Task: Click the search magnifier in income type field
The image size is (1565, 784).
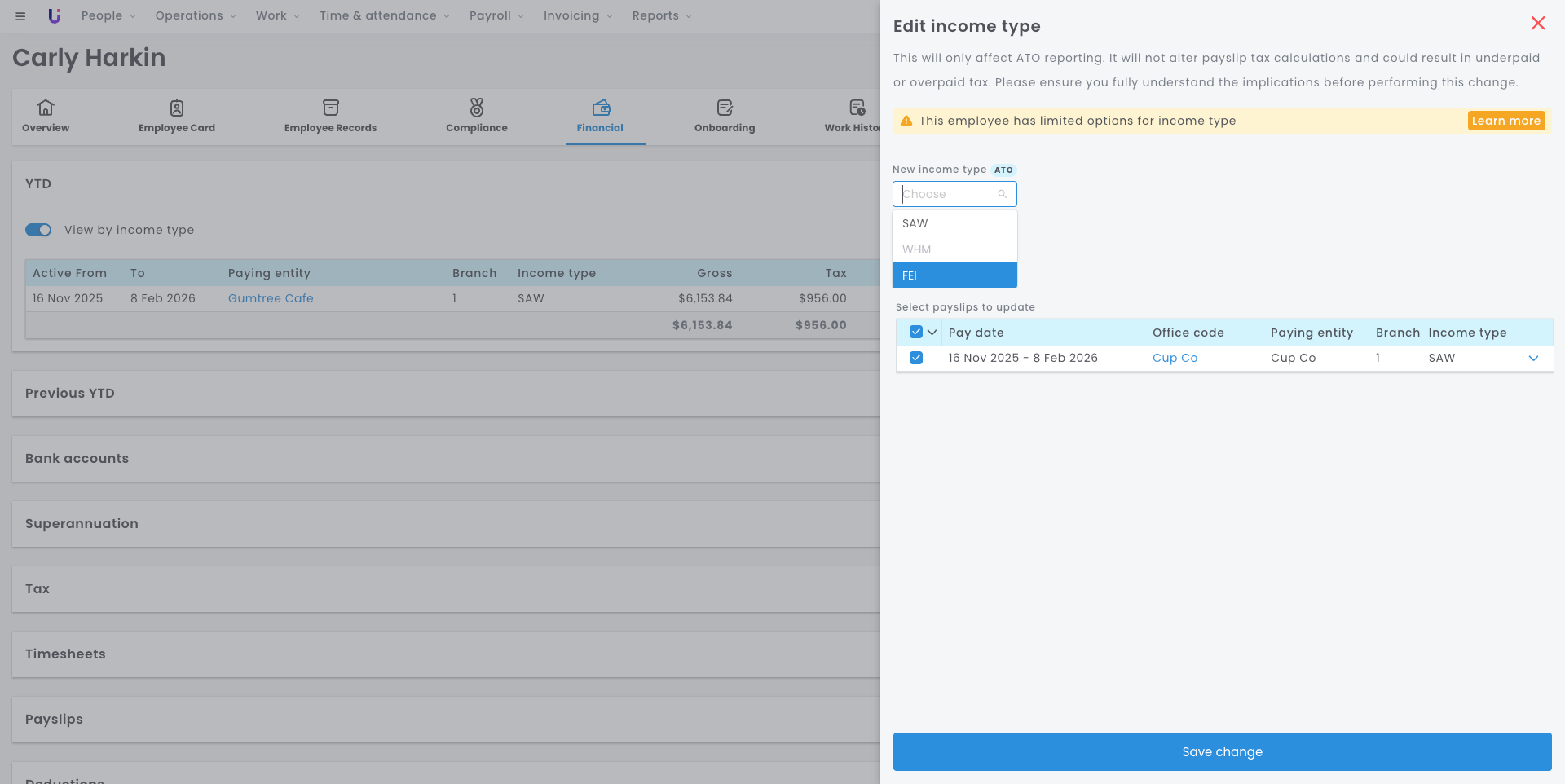Action: pos(1003,194)
